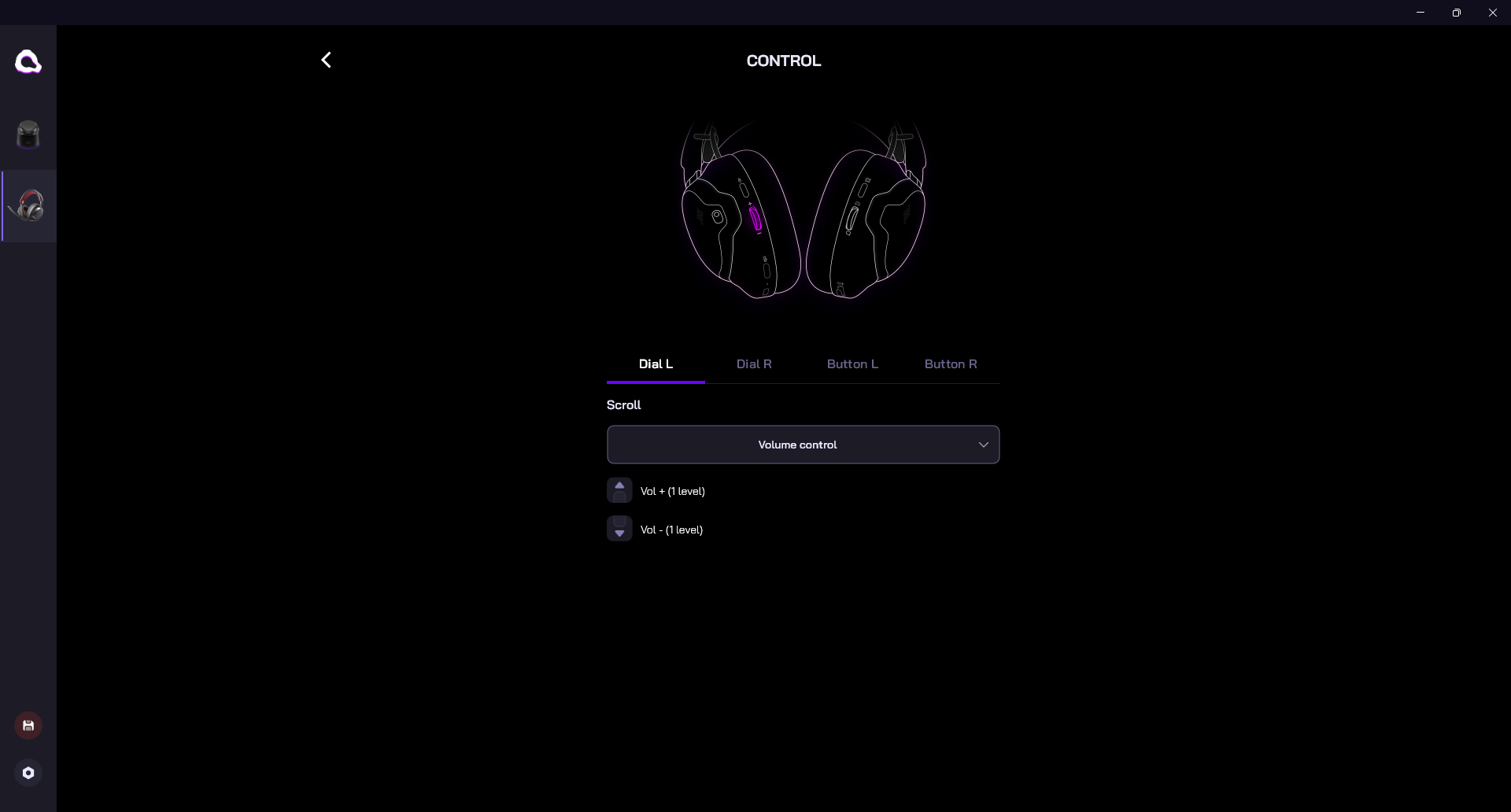Click the Vol + (1 level) label
Screen dimensions: 1511x812
click(672, 491)
